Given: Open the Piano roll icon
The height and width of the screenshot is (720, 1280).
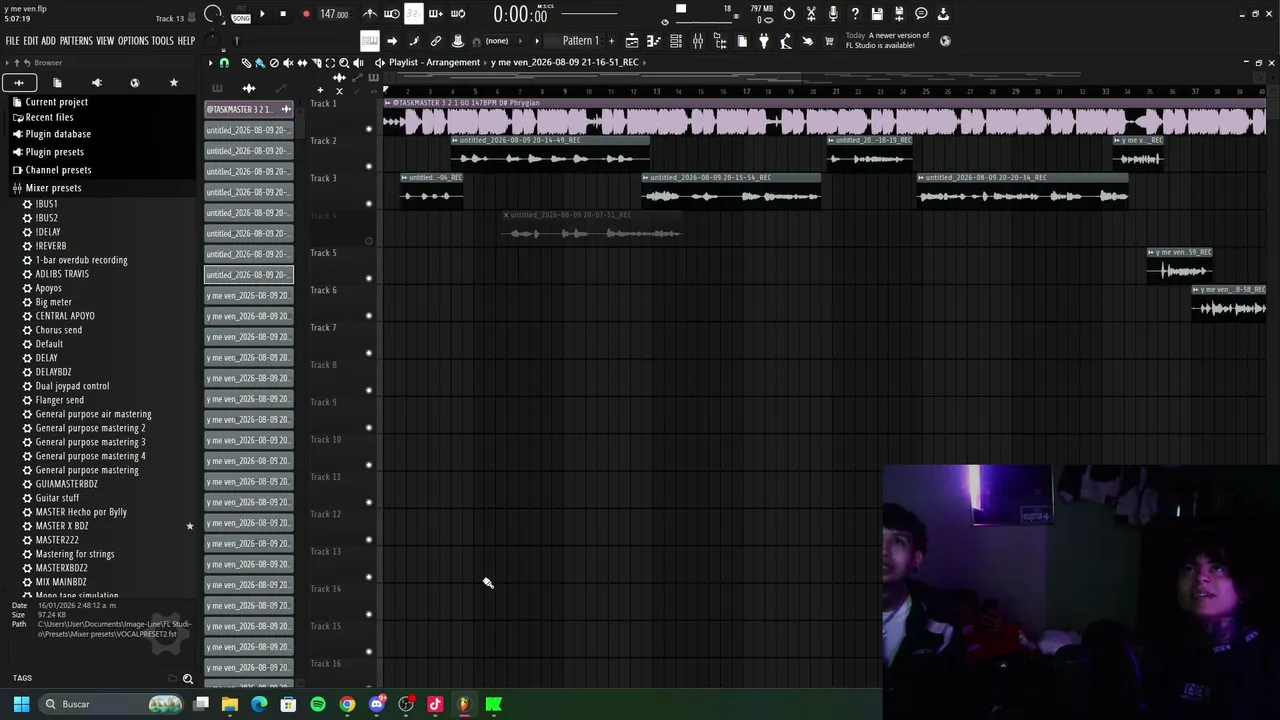Looking at the screenshot, I should 654,41.
